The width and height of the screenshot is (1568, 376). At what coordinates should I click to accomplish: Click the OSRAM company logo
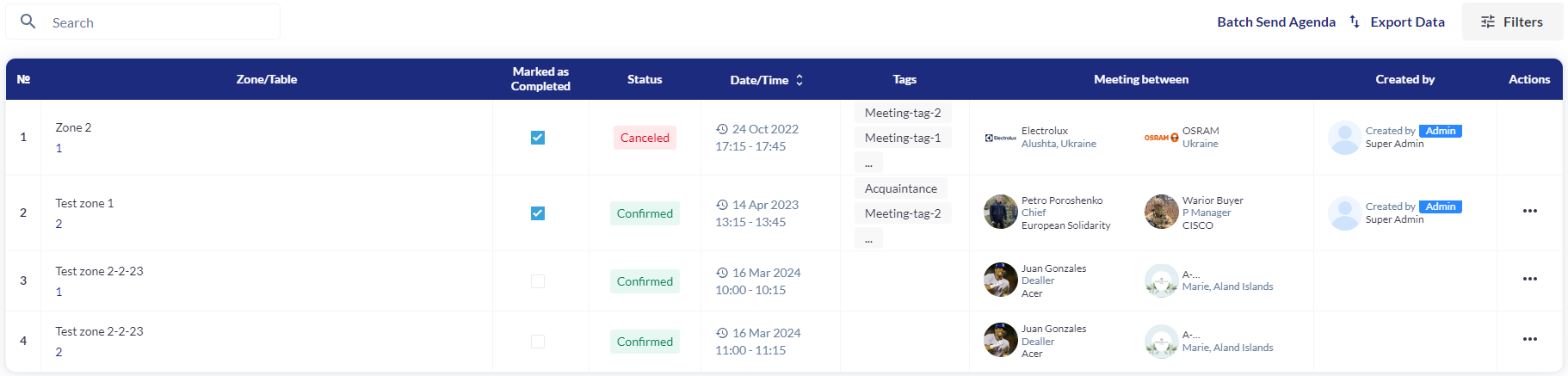[x=1161, y=138]
